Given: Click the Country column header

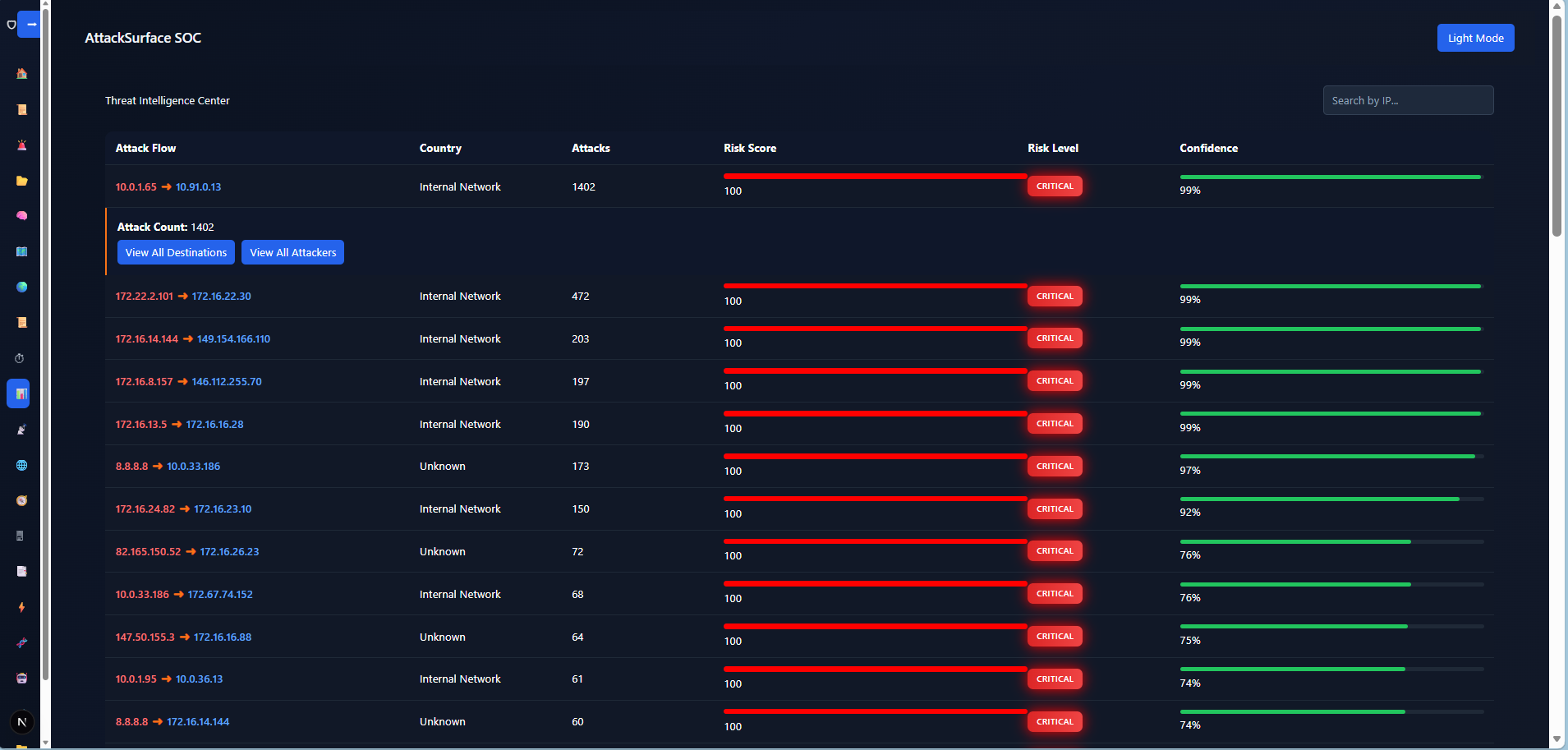Looking at the screenshot, I should click(440, 149).
